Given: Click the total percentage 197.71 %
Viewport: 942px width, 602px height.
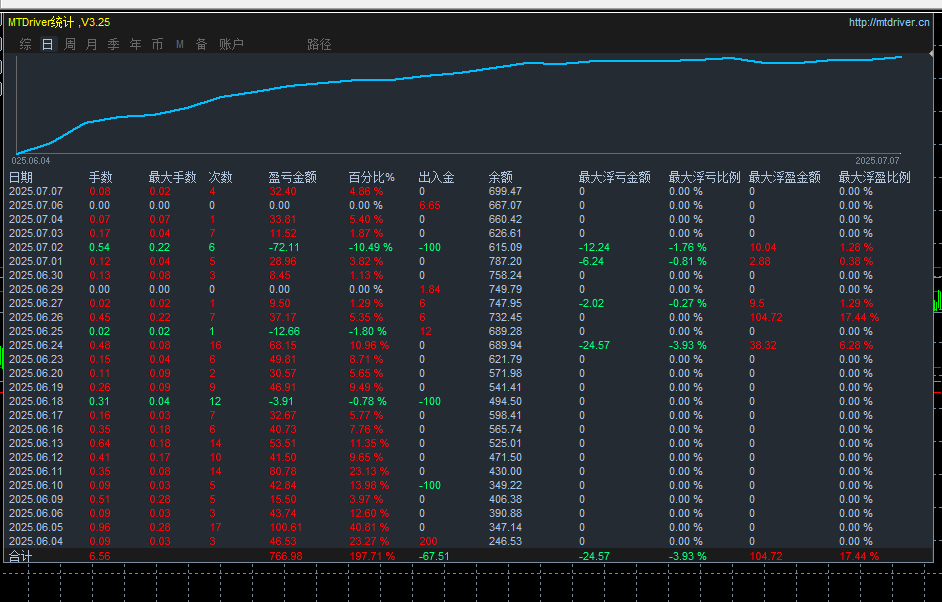Looking at the screenshot, I should 372,556.
